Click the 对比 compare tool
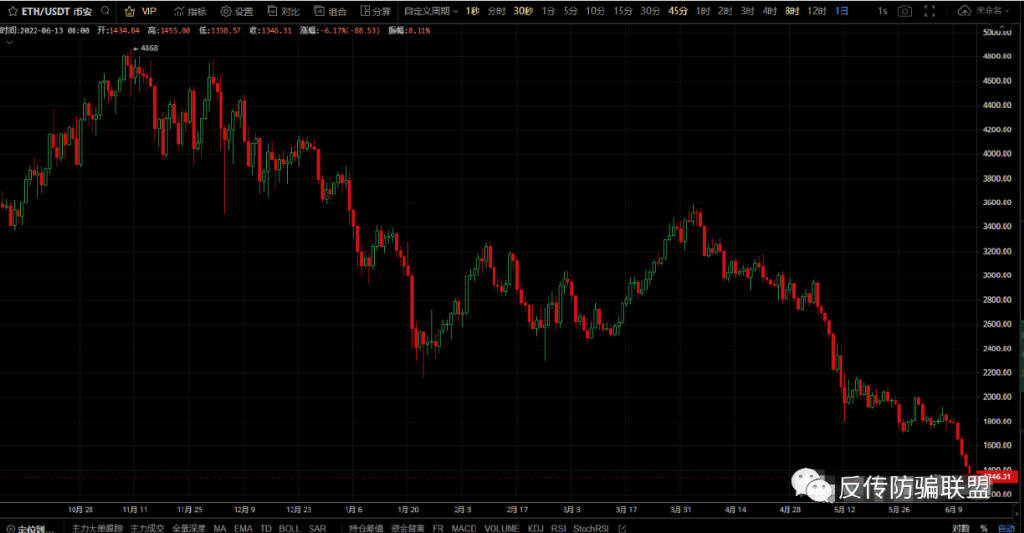The width and height of the screenshot is (1024, 533). [x=283, y=11]
